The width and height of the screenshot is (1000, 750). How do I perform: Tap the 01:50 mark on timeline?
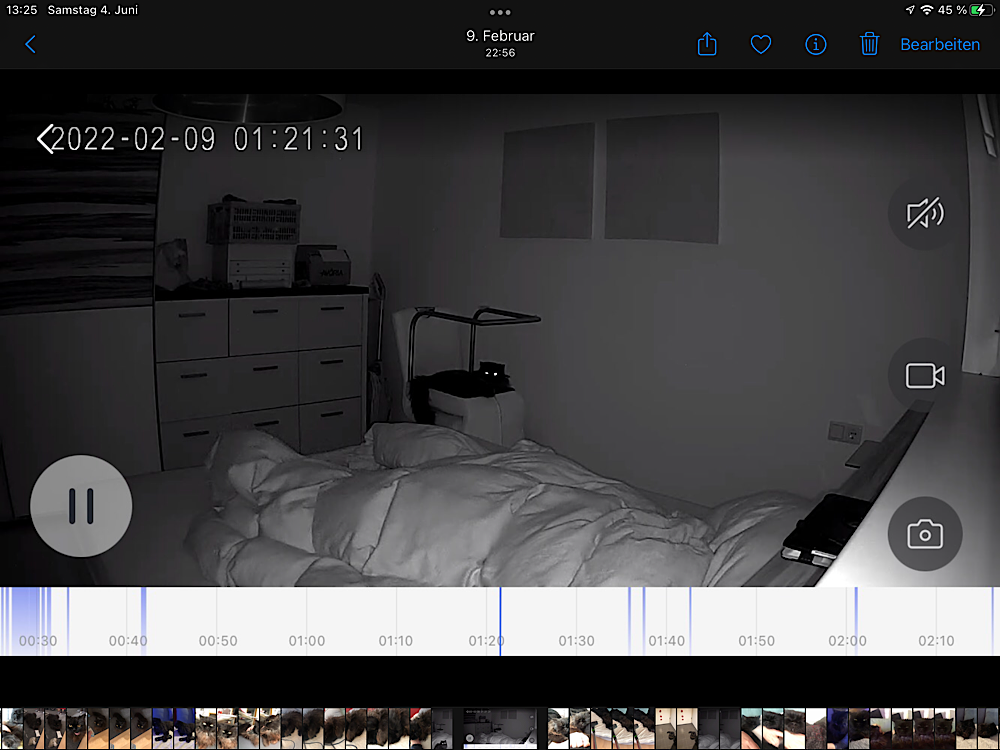click(756, 640)
